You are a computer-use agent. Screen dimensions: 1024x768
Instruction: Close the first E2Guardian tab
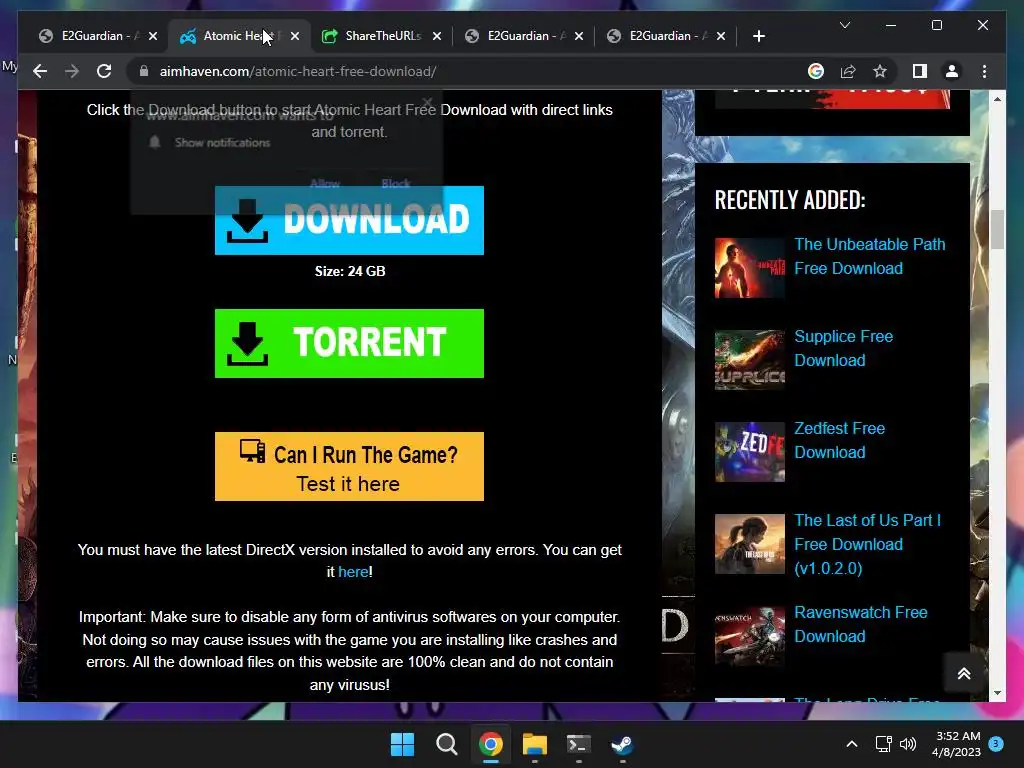click(x=153, y=36)
